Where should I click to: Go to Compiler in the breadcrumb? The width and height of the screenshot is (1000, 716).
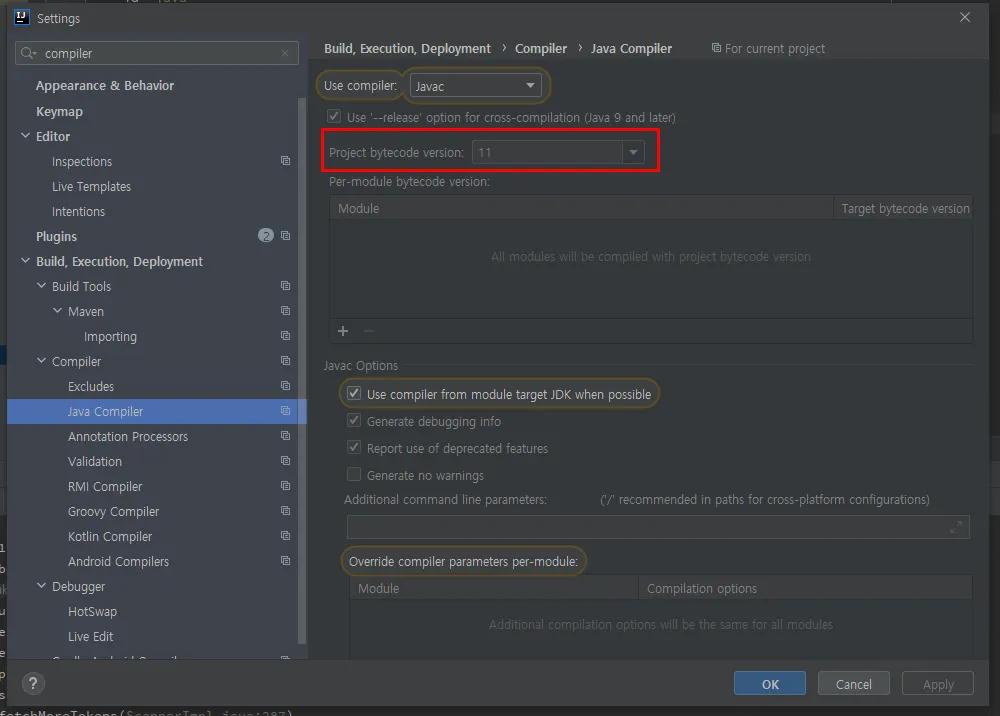tap(541, 48)
